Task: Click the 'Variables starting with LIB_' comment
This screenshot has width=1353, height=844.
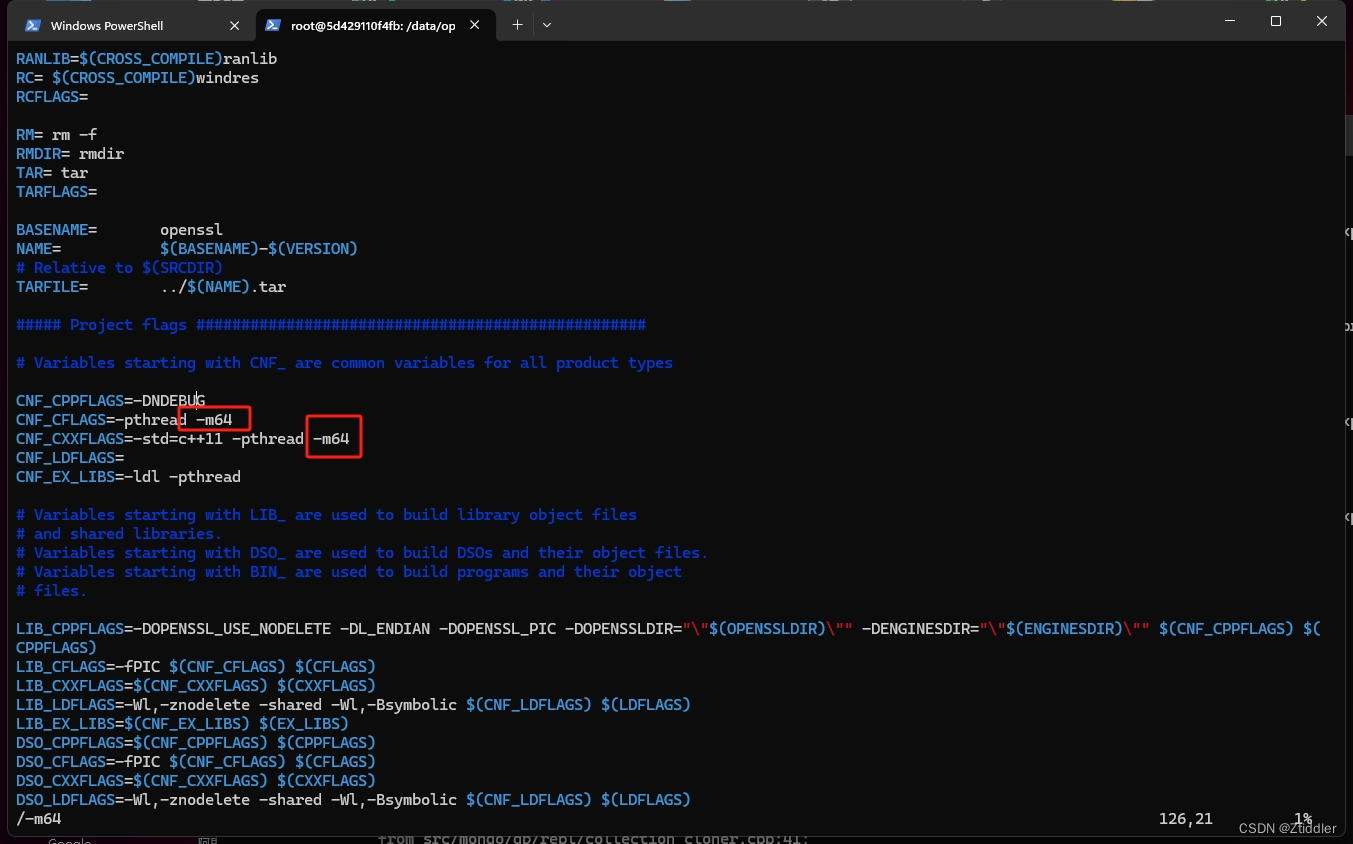Action: click(x=326, y=515)
